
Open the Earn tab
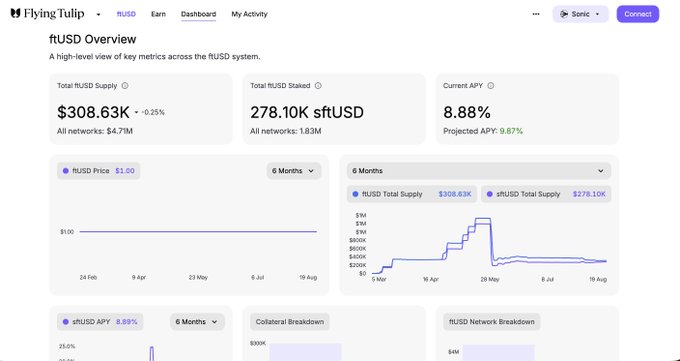tap(158, 14)
